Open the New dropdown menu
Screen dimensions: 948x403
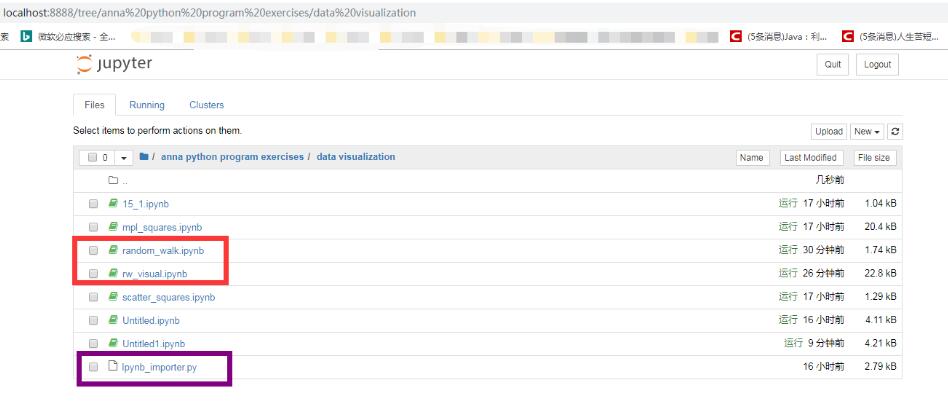point(868,131)
